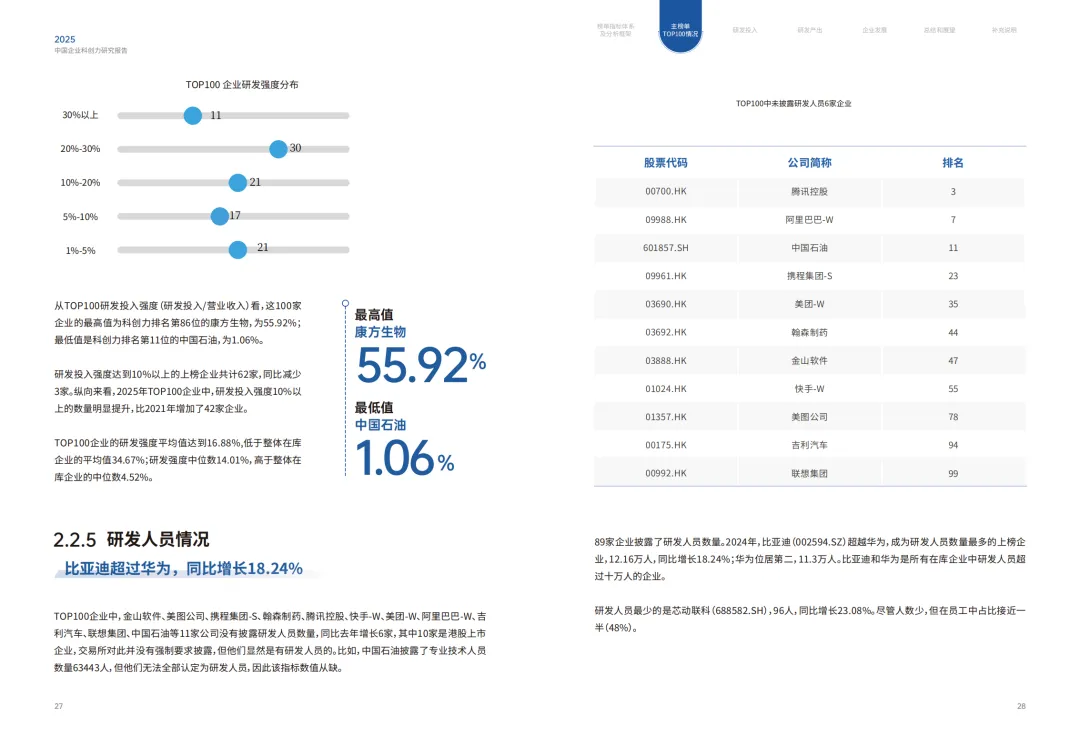
Task: Click the stock code 09961.HK
Action: (666, 276)
